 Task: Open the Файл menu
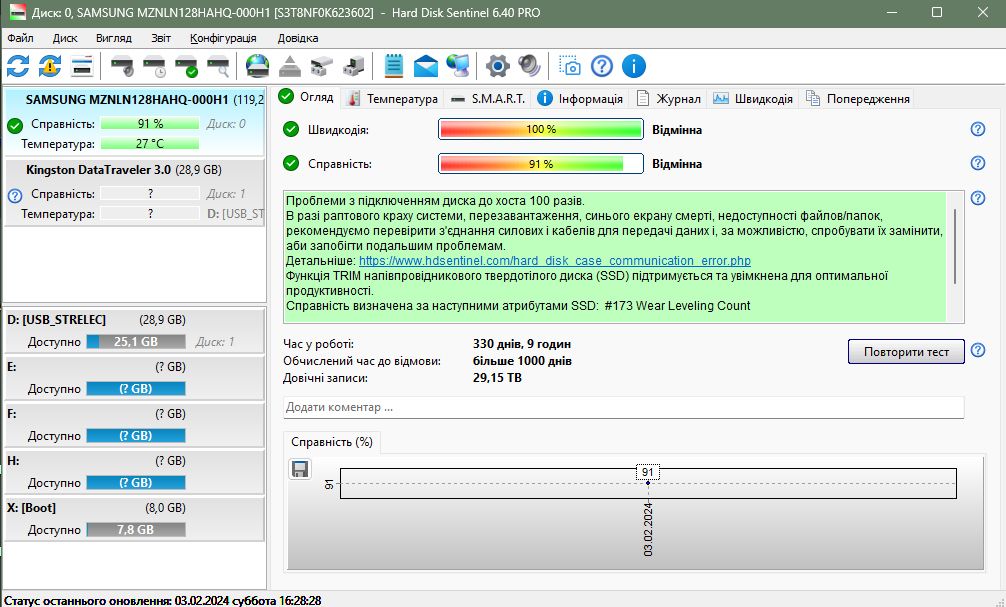click(21, 38)
